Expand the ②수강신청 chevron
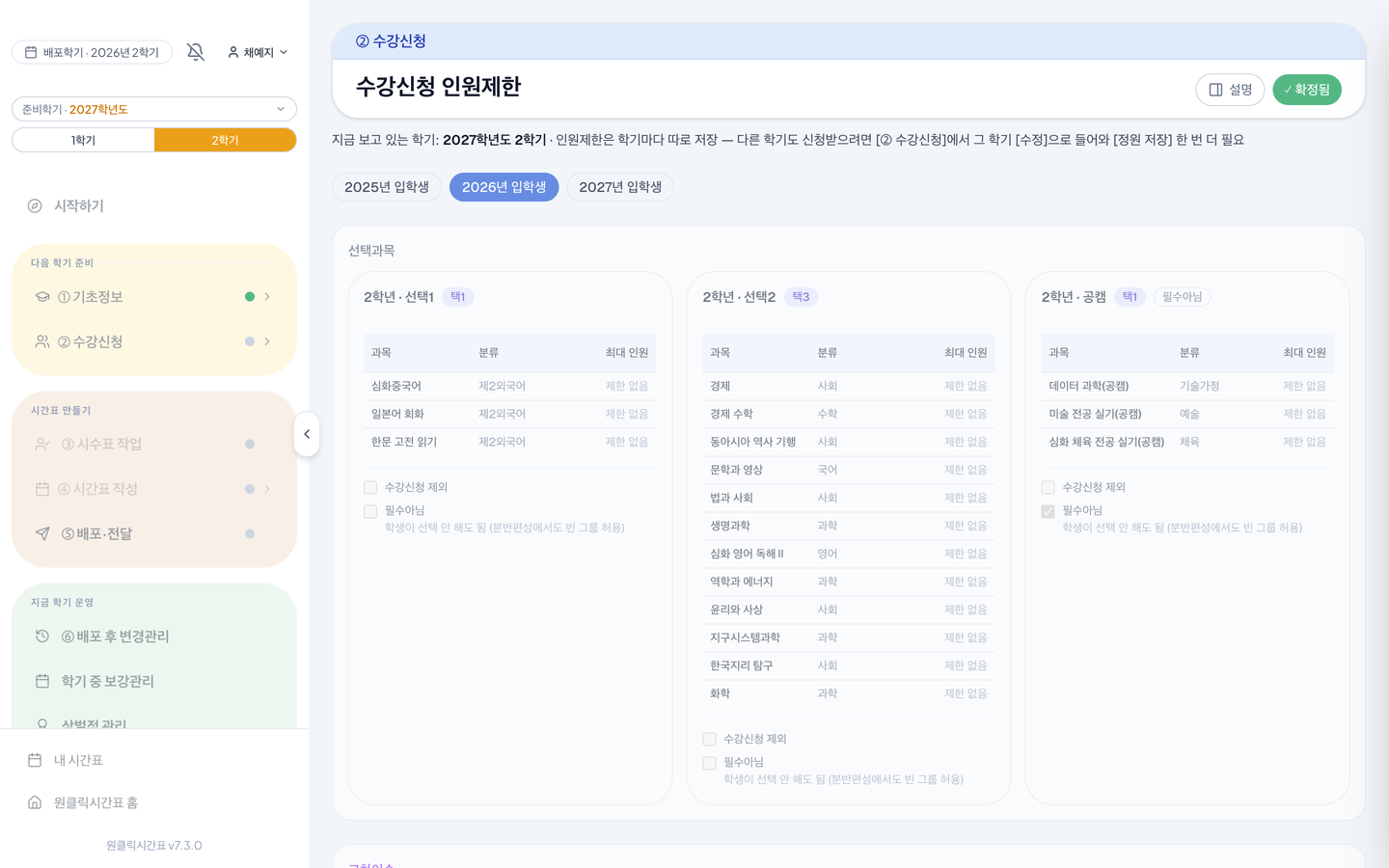Viewport: 1389px width, 868px height. click(267, 341)
